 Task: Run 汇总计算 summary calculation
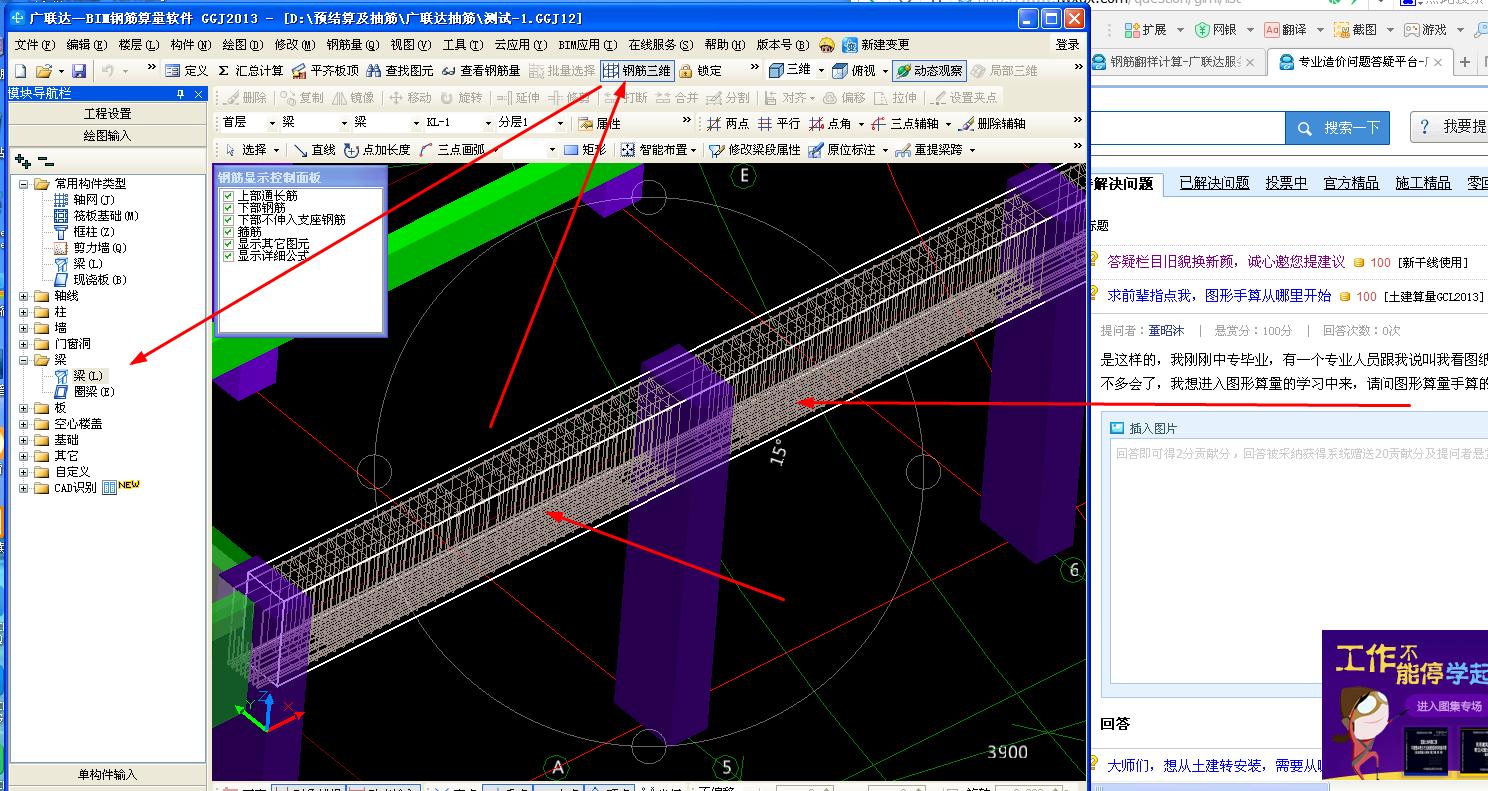[x=250, y=71]
